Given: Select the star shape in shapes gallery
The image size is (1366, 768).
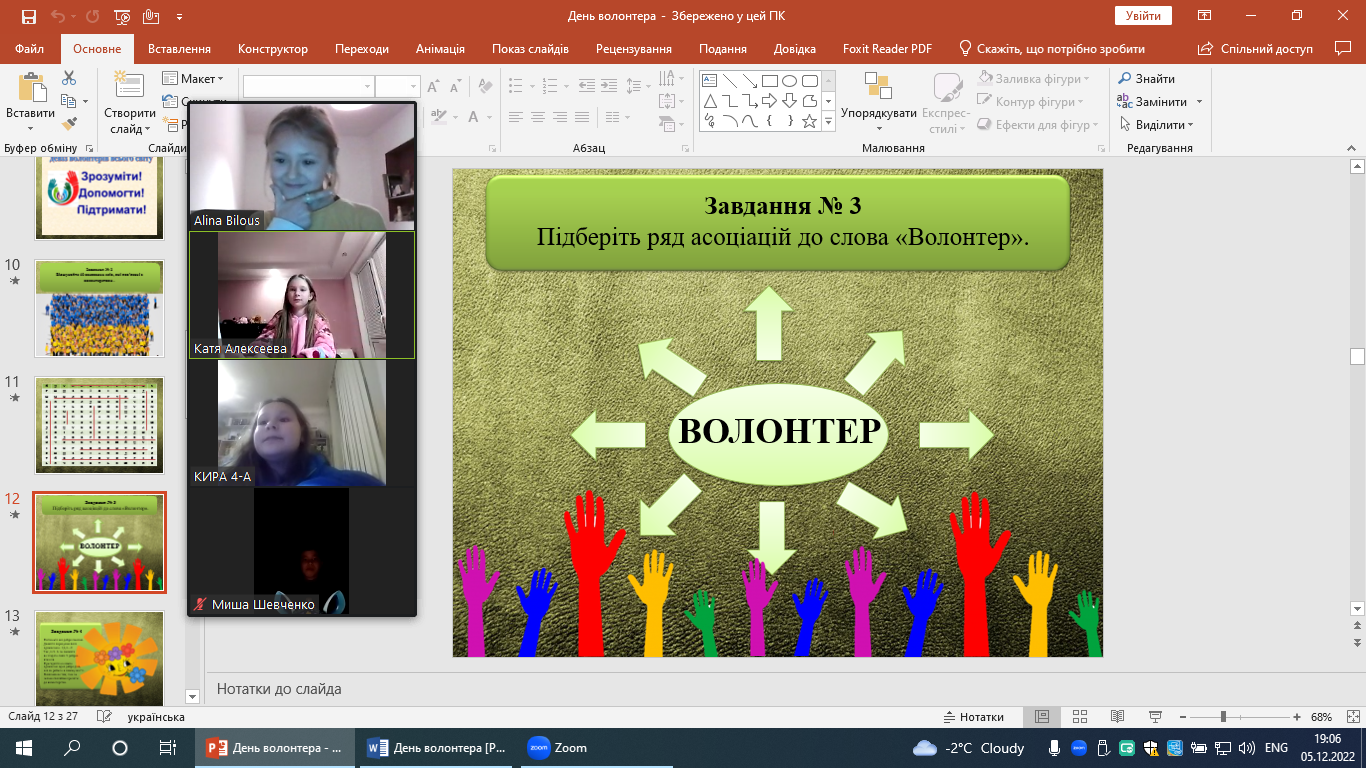Looking at the screenshot, I should click(x=810, y=122).
